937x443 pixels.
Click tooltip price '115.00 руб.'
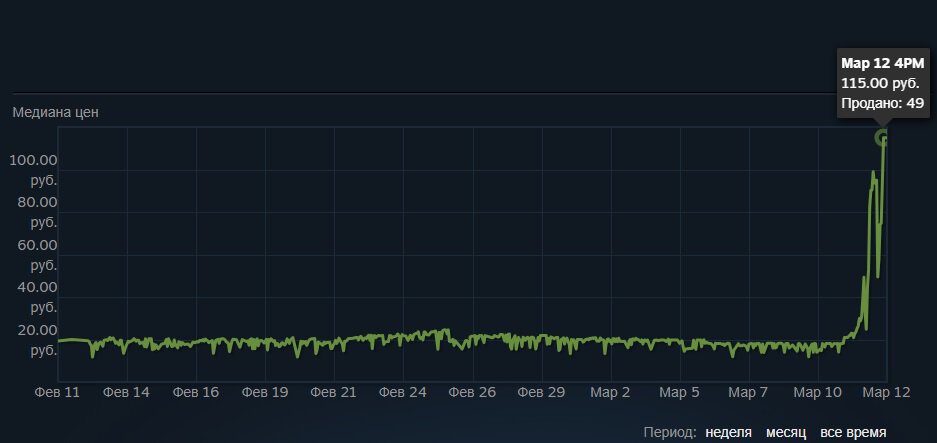point(880,83)
